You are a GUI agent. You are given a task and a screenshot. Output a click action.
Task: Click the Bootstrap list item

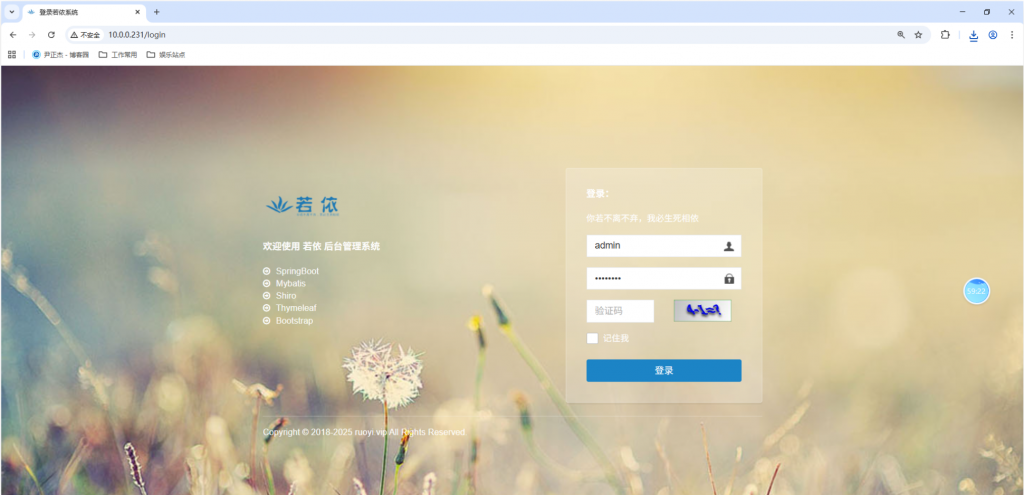pos(295,321)
